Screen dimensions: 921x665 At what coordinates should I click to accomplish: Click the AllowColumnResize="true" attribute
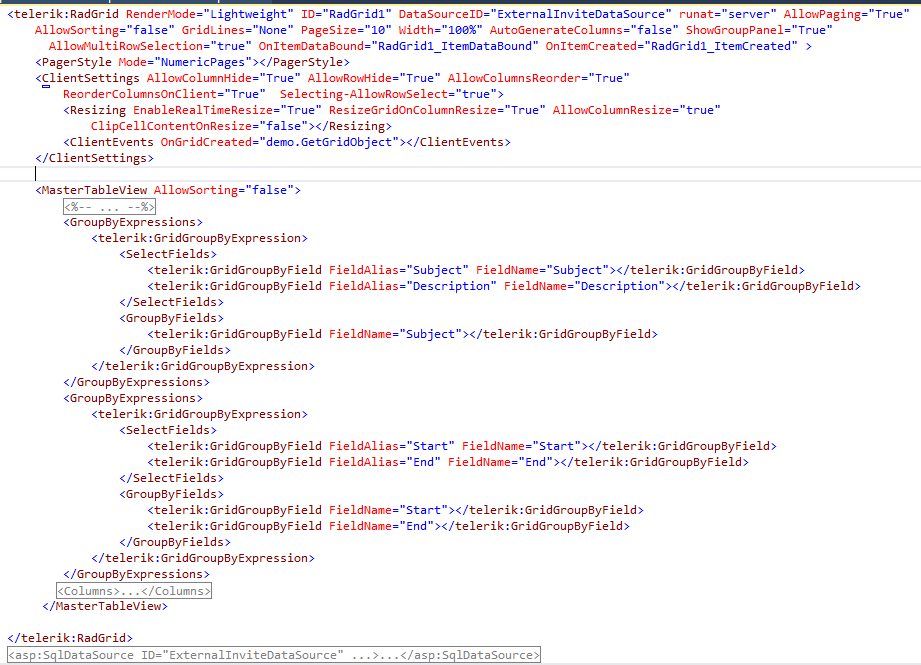(x=636, y=110)
